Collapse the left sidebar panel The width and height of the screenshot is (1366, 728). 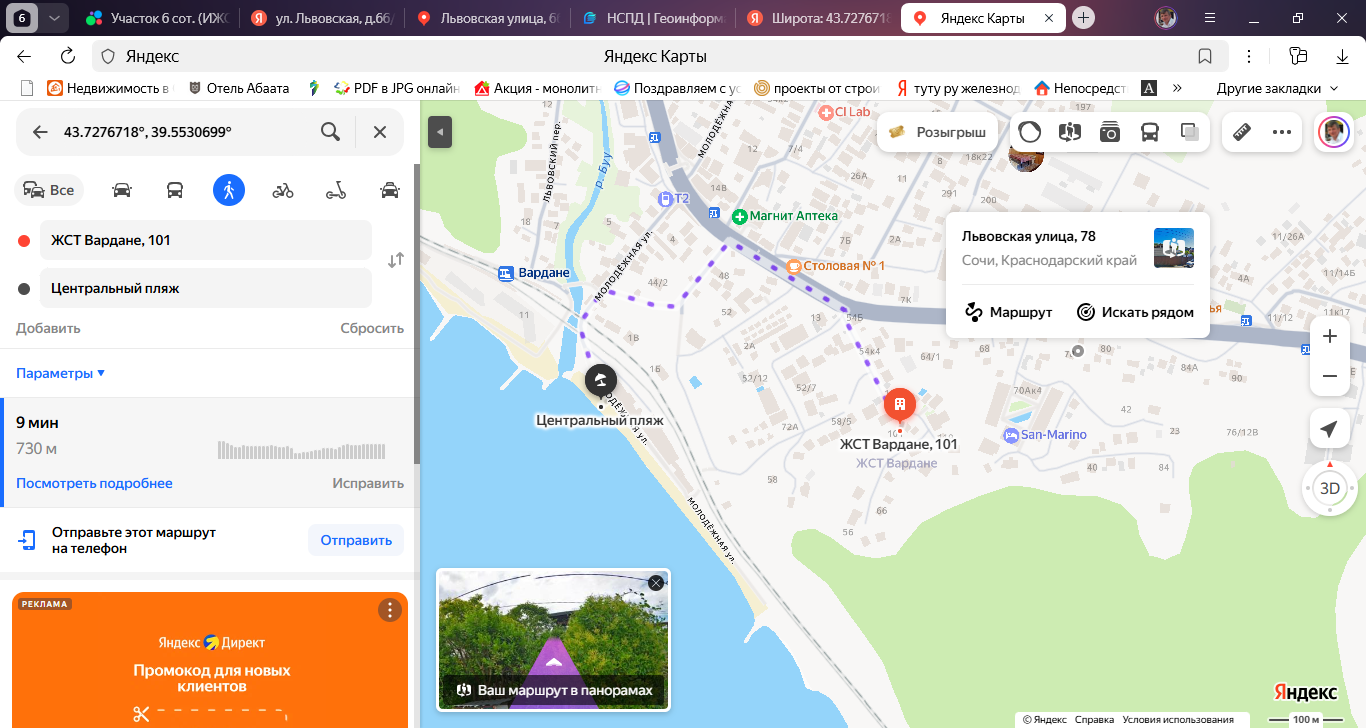point(440,132)
